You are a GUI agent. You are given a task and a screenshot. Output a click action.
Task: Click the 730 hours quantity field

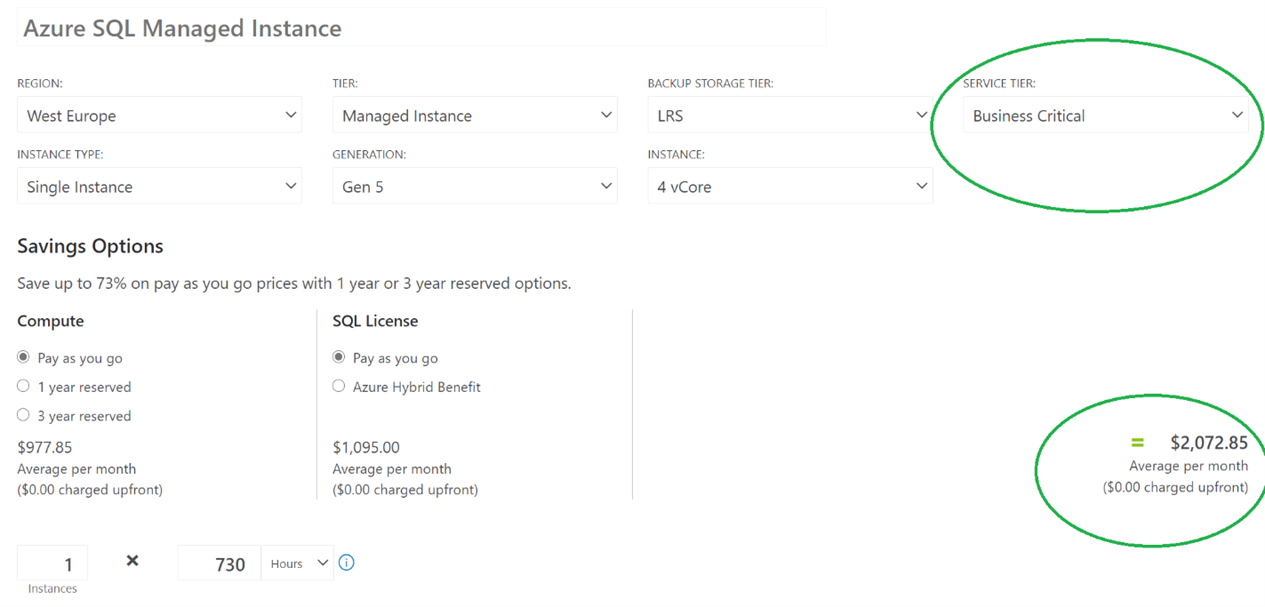[x=218, y=564]
